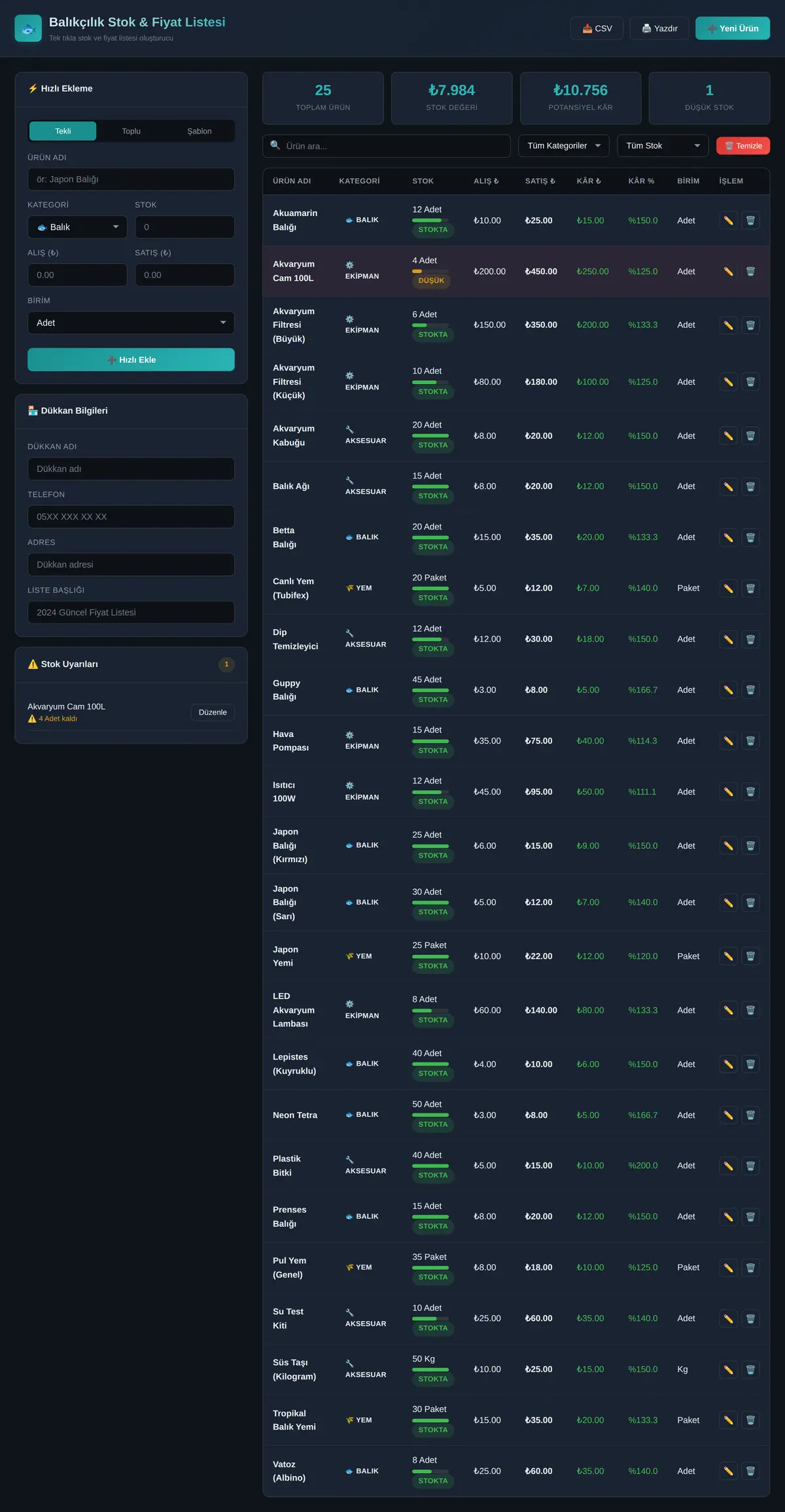
Task: Delete Guppy Balığı with trash icon
Action: tap(750, 690)
